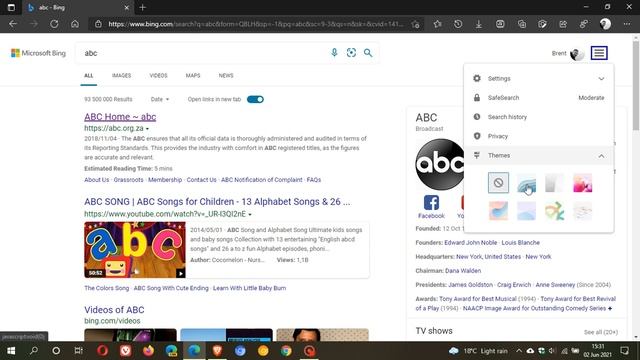Open browser history icon
The width and height of the screenshot is (640, 360).
point(458,24)
